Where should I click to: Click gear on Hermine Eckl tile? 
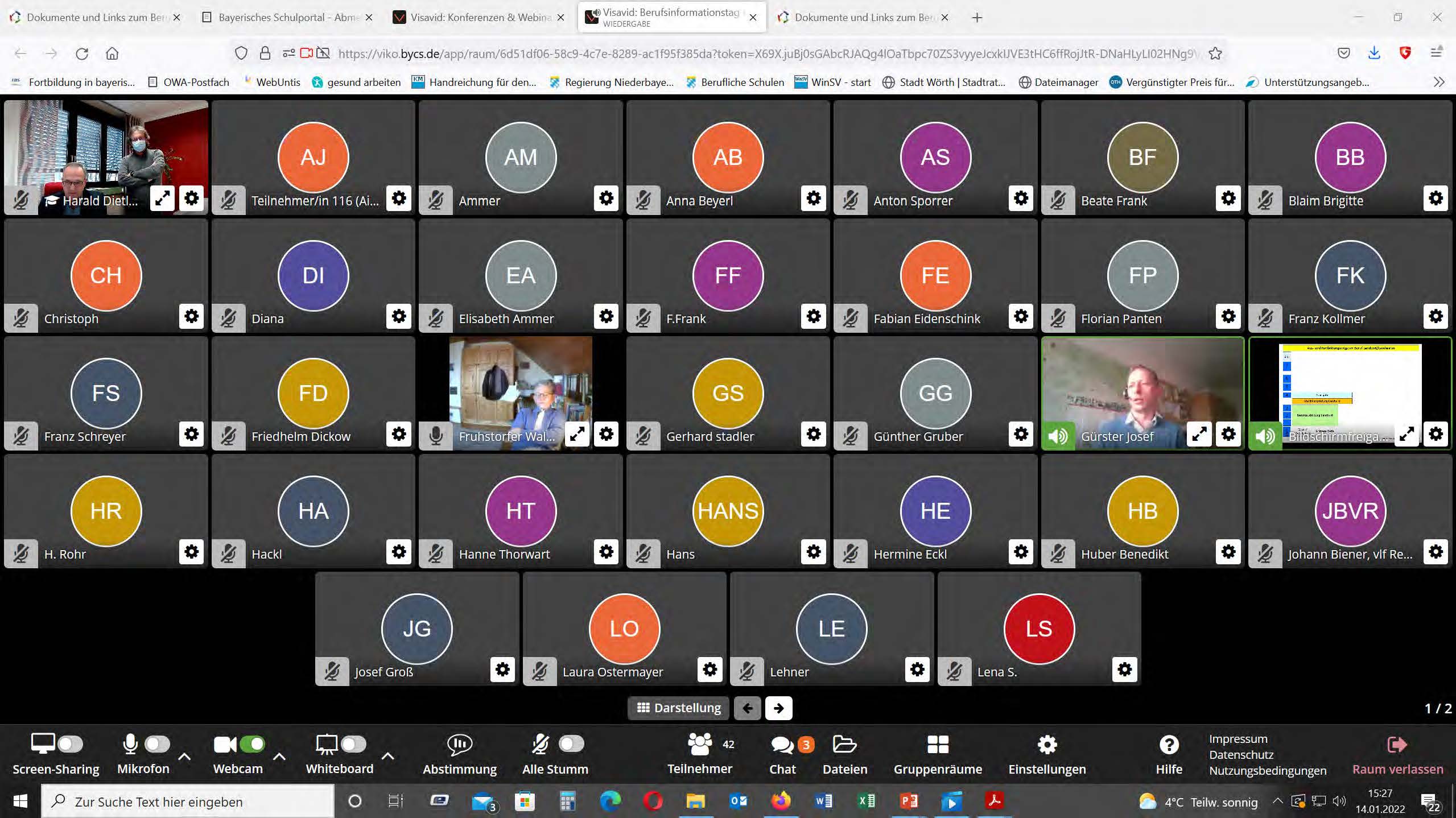[x=1021, y=551]
